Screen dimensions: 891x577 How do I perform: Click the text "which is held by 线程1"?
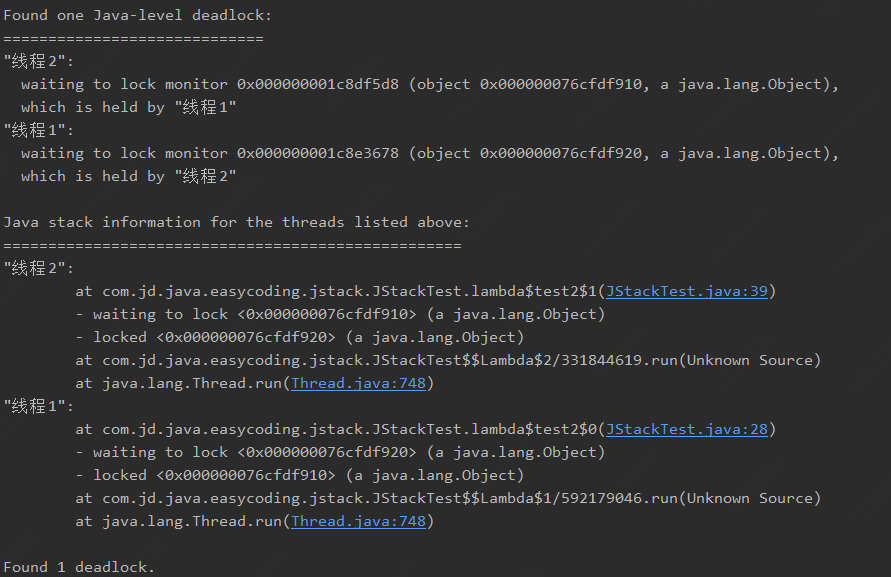coord(128,107)
